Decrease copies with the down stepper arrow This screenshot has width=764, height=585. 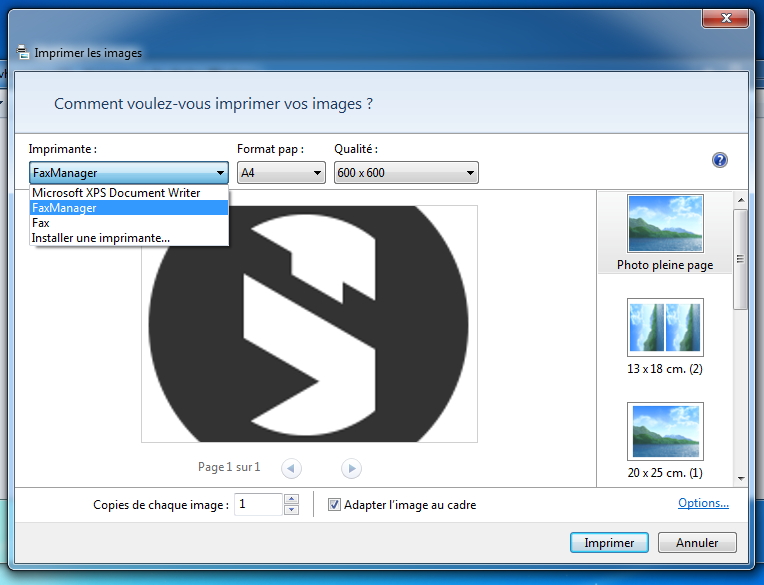click(291, 510)
